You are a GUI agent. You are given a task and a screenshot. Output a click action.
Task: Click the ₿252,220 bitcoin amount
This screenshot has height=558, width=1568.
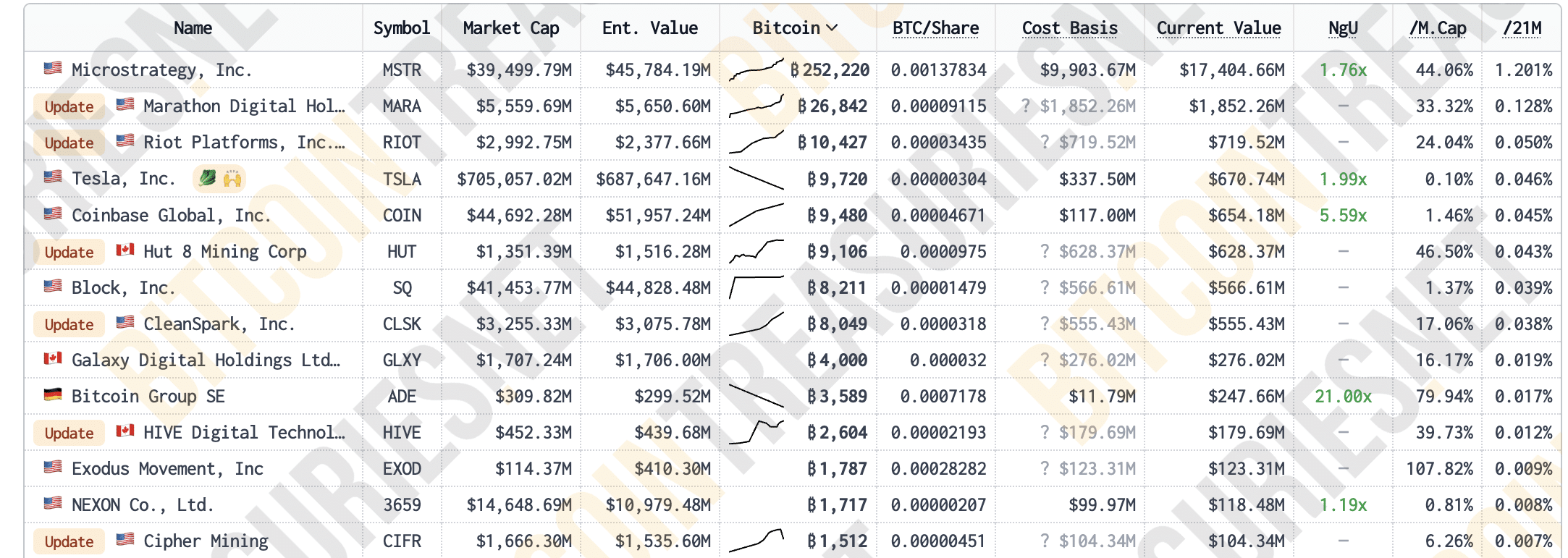click(x=830, y=70)
